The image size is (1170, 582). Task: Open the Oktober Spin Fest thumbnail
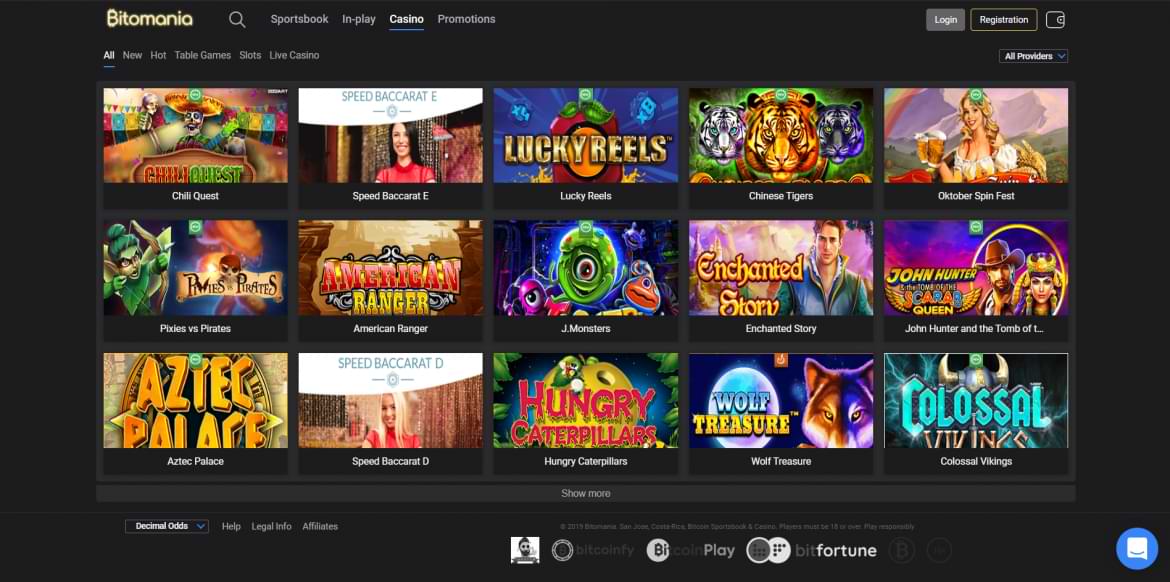click(976, 136)
